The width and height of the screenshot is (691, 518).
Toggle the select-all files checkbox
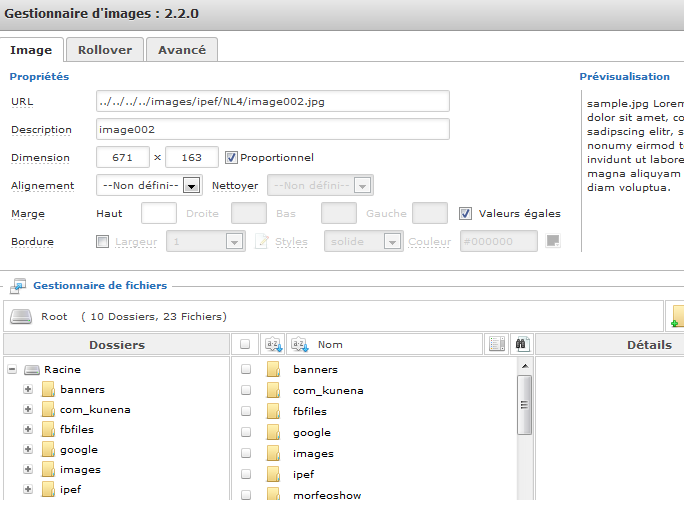click(x=245, y=344)
